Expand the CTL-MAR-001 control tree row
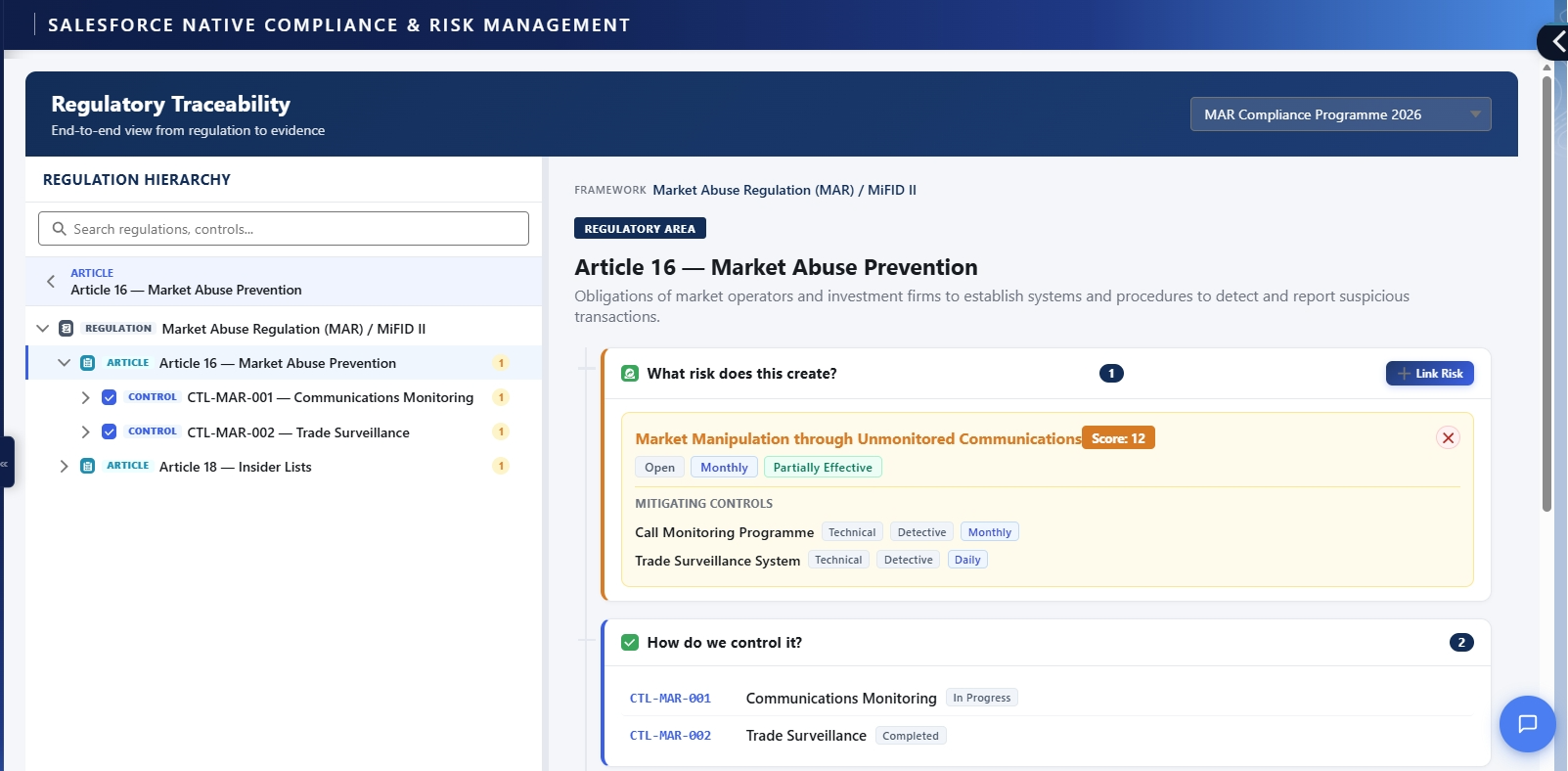 tap(85, 397)
